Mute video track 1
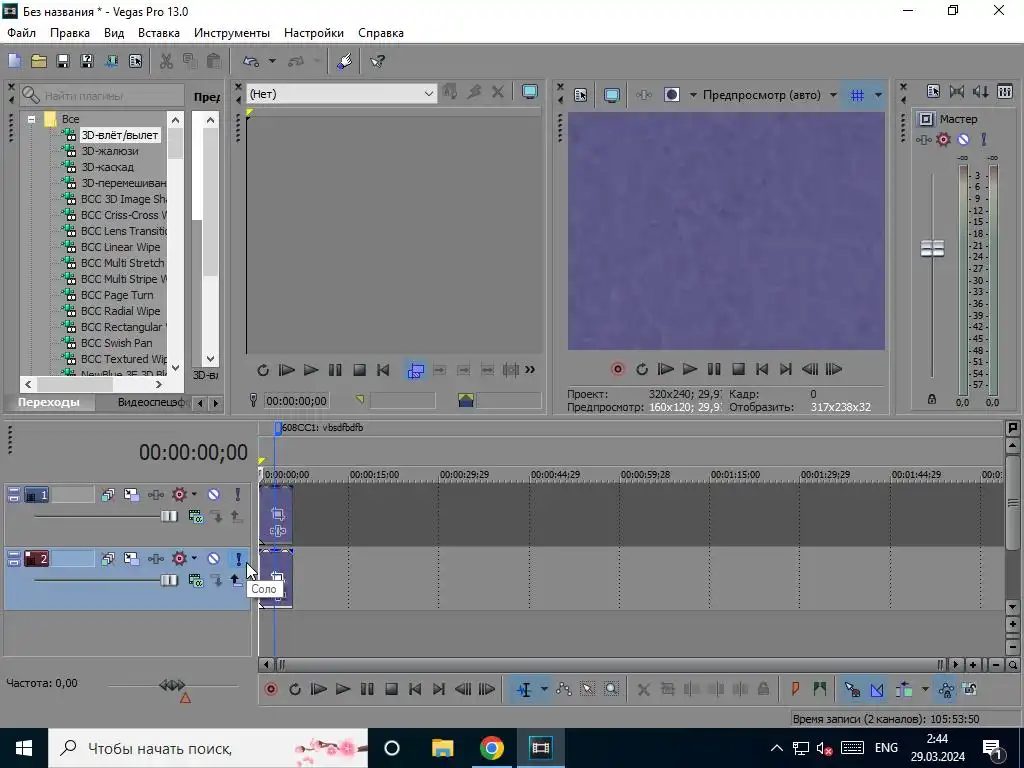 click(214, 494)
